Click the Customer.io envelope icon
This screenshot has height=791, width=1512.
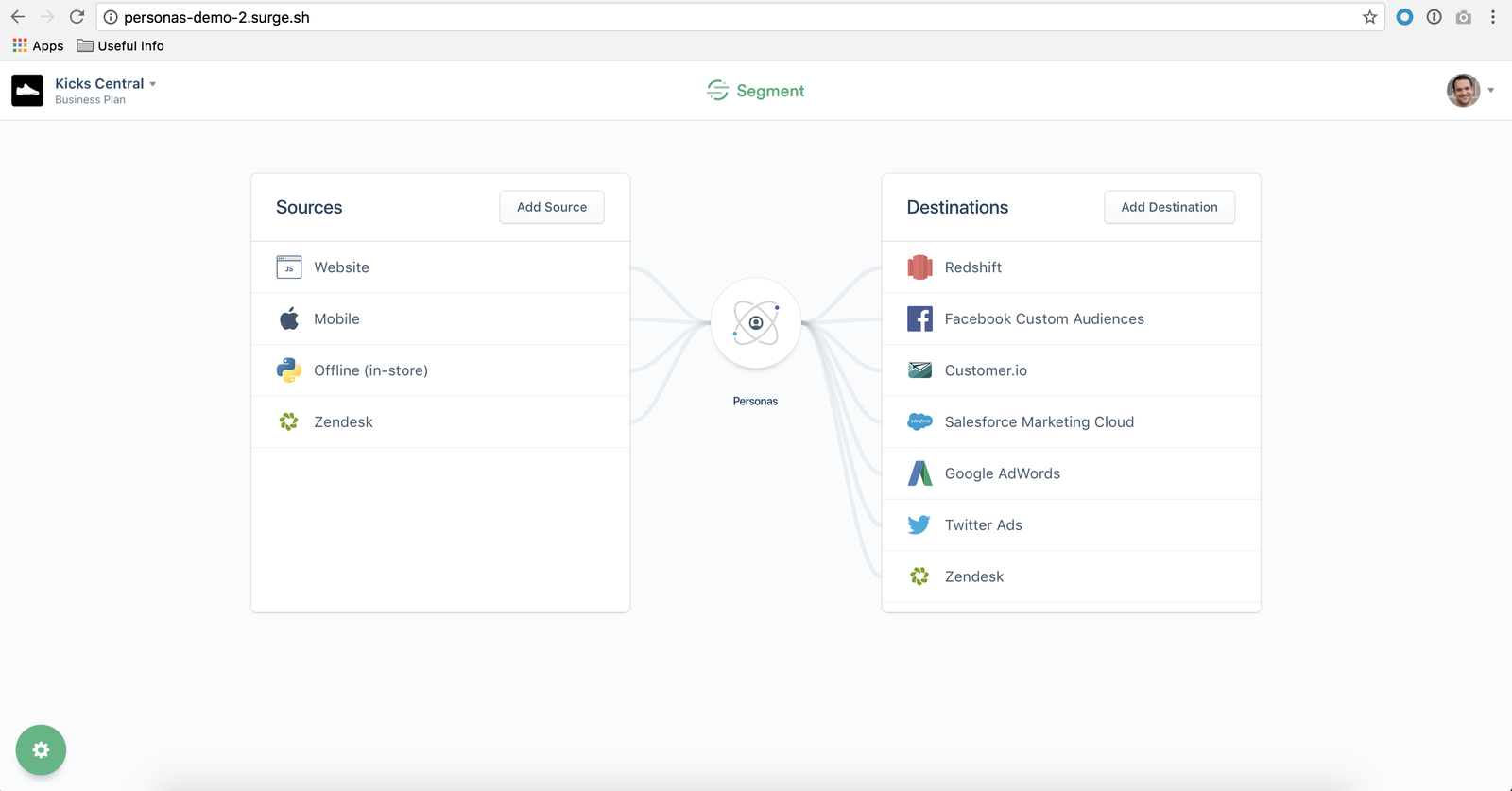[919, 370]
